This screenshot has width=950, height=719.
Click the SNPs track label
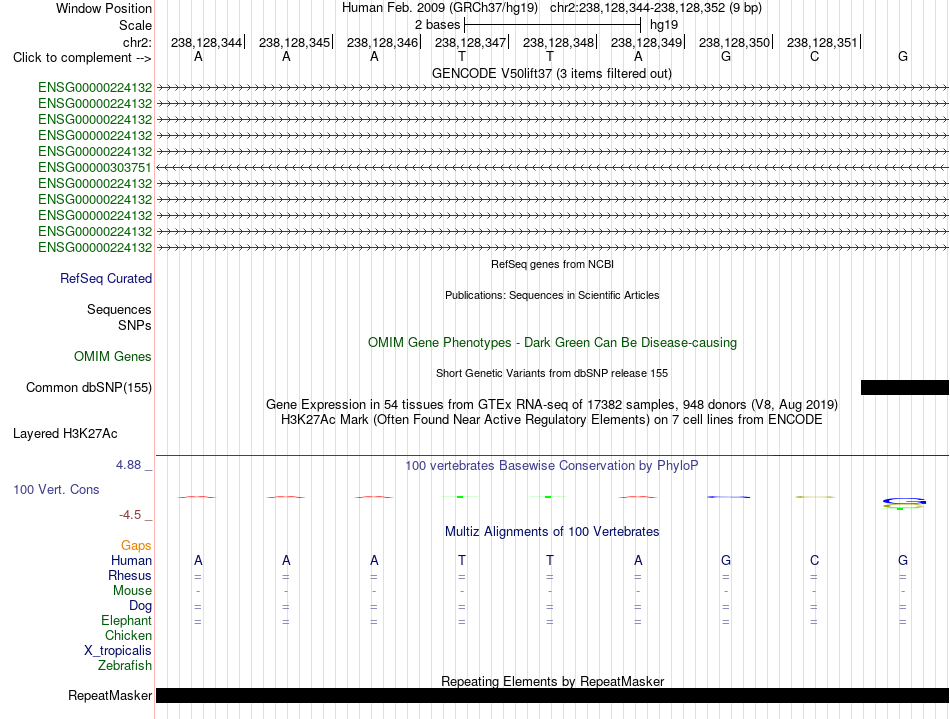[135, 325]
